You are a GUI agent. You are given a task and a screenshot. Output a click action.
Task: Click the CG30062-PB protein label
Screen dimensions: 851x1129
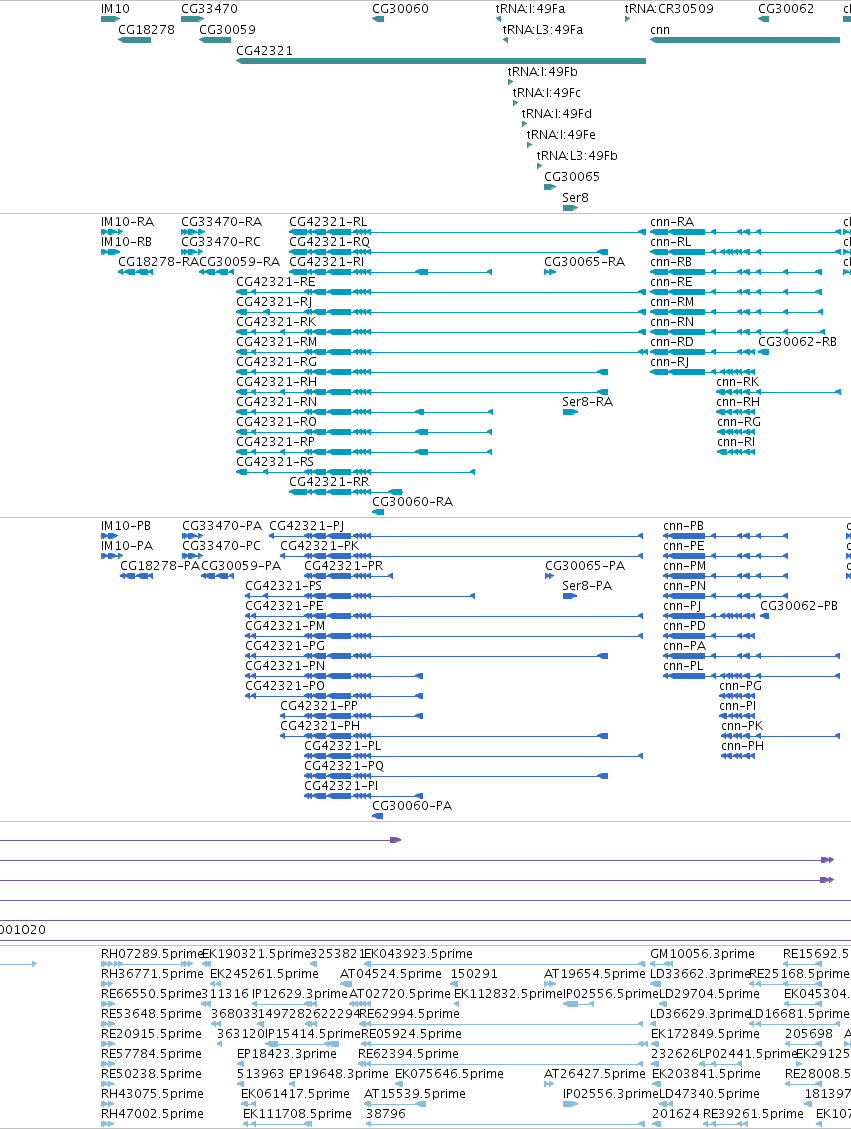799,606
